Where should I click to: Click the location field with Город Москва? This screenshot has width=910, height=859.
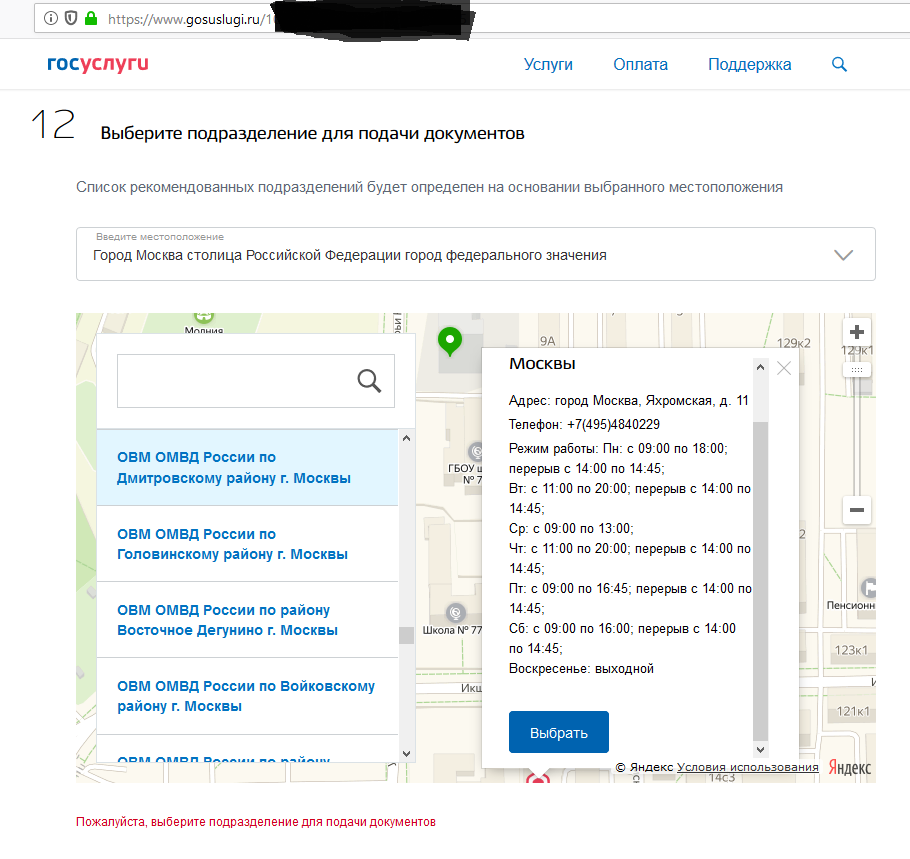[475, 254]
